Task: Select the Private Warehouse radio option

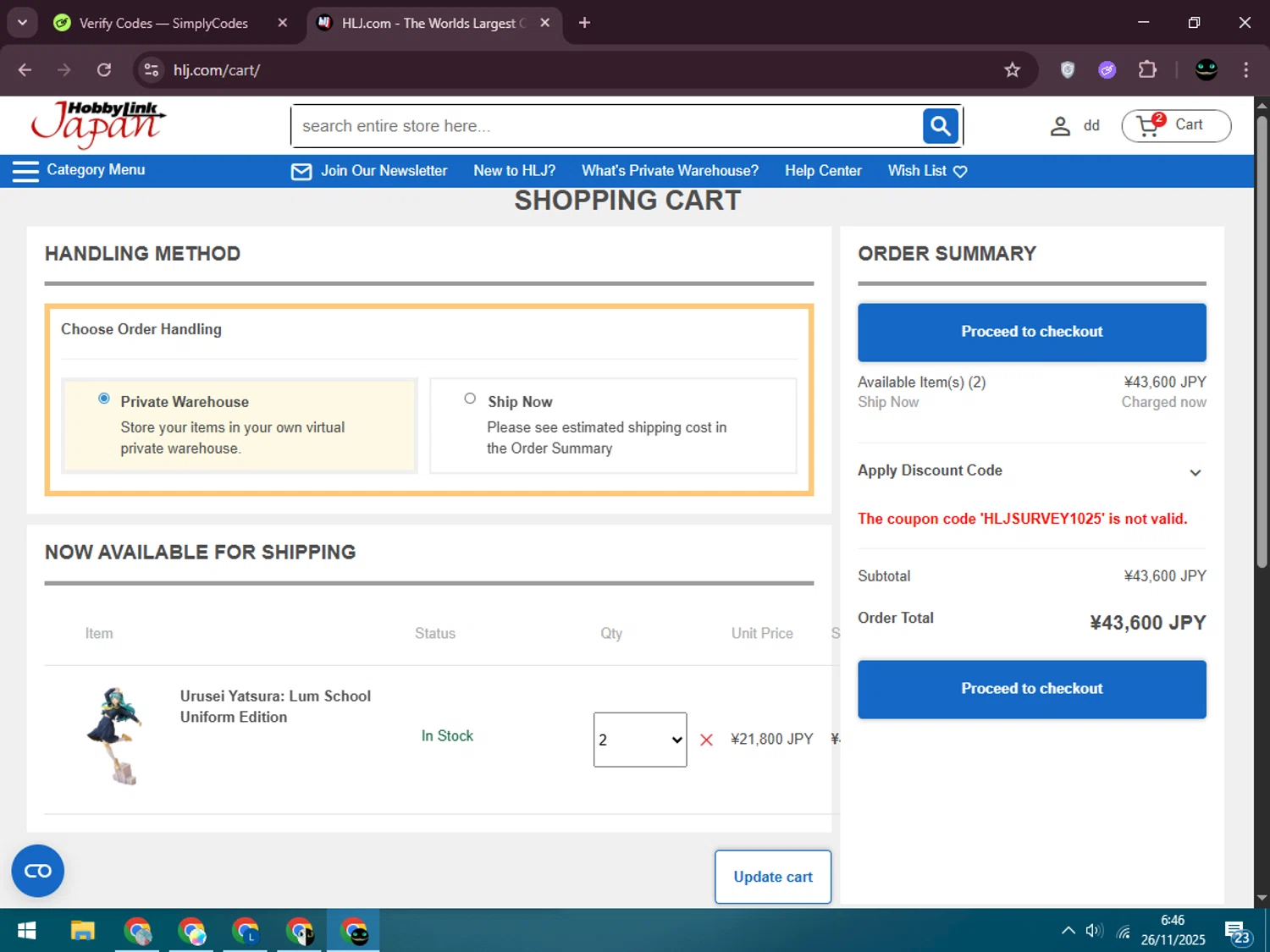Action: tap(104, 399)
